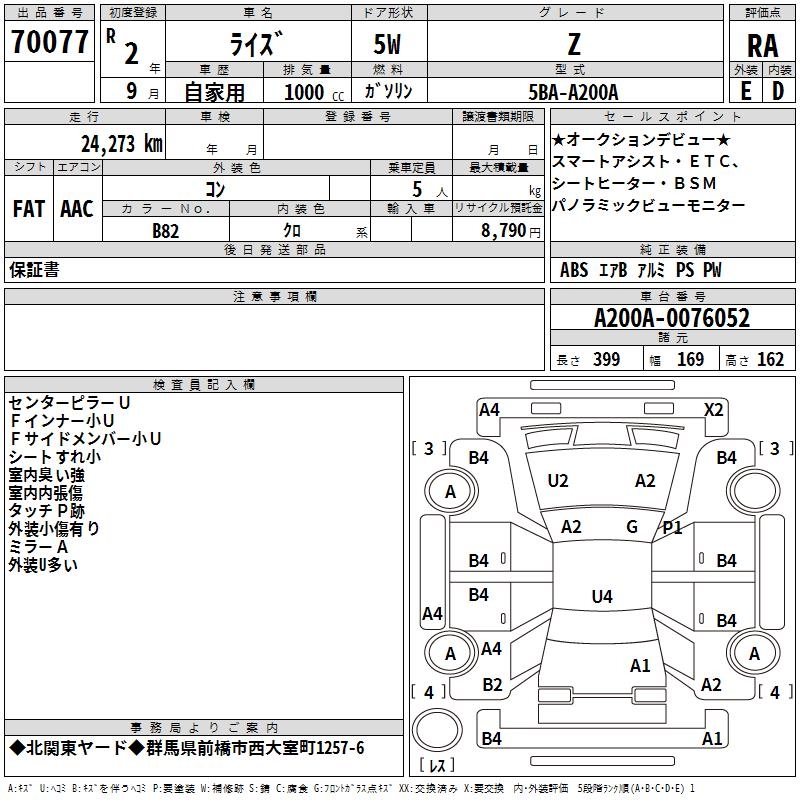
Task: Click the door shape value "5W"
Action: pos(388,44)
